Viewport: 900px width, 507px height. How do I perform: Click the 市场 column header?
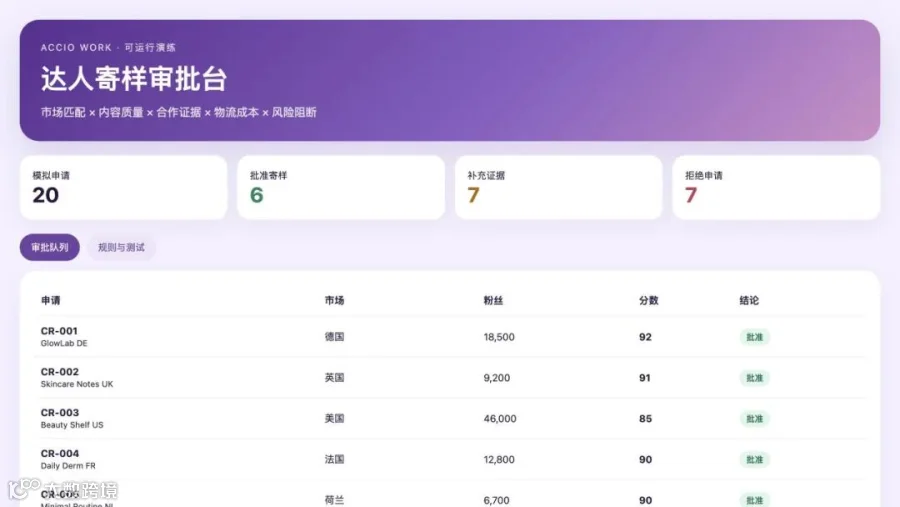point(334,300)
